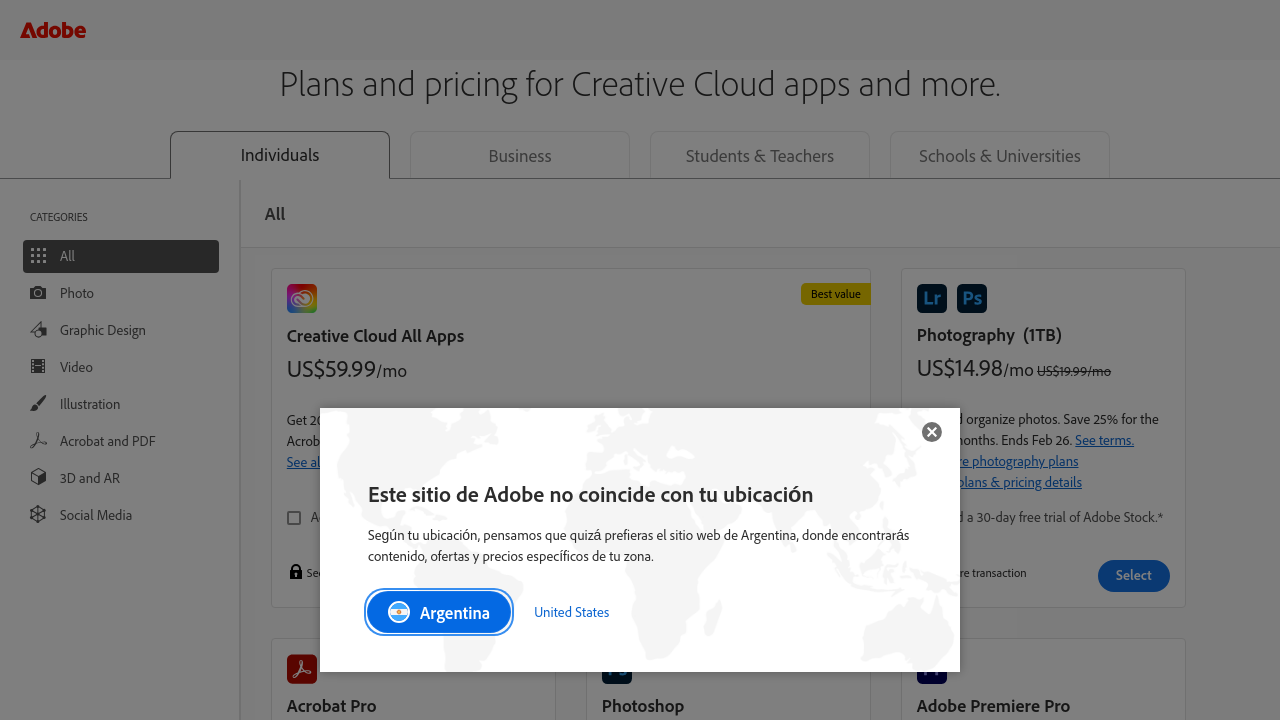Open the Students & Teachers tab
1280x720 pixels.
[759, 156]
